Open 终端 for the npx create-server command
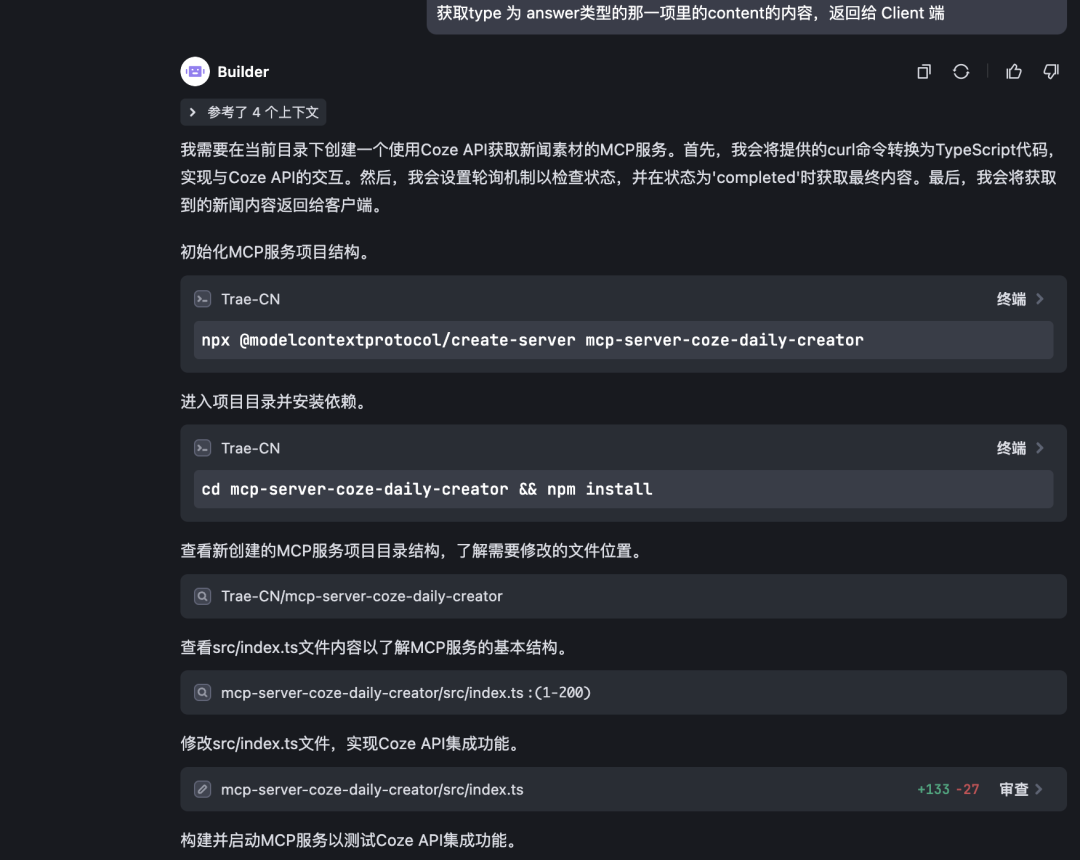 1020,299
